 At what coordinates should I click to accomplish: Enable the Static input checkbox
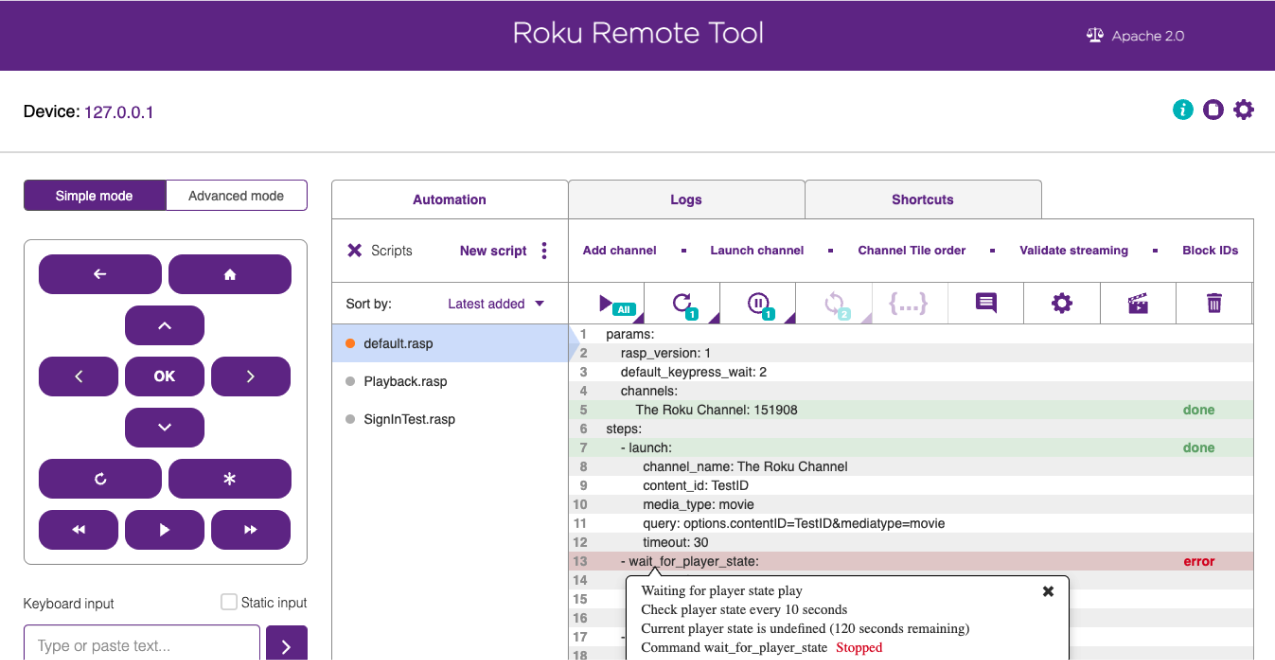click(225, 602)
